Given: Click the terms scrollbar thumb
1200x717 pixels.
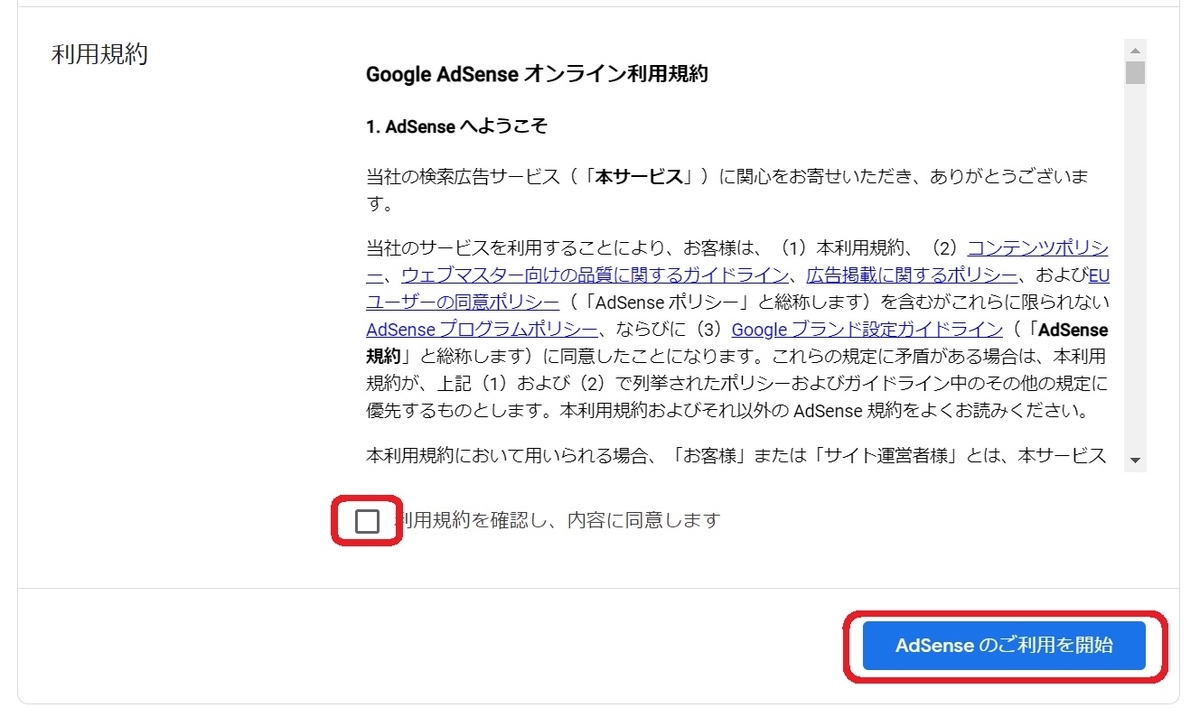Looking at the screenshot, I should 1134,73.
